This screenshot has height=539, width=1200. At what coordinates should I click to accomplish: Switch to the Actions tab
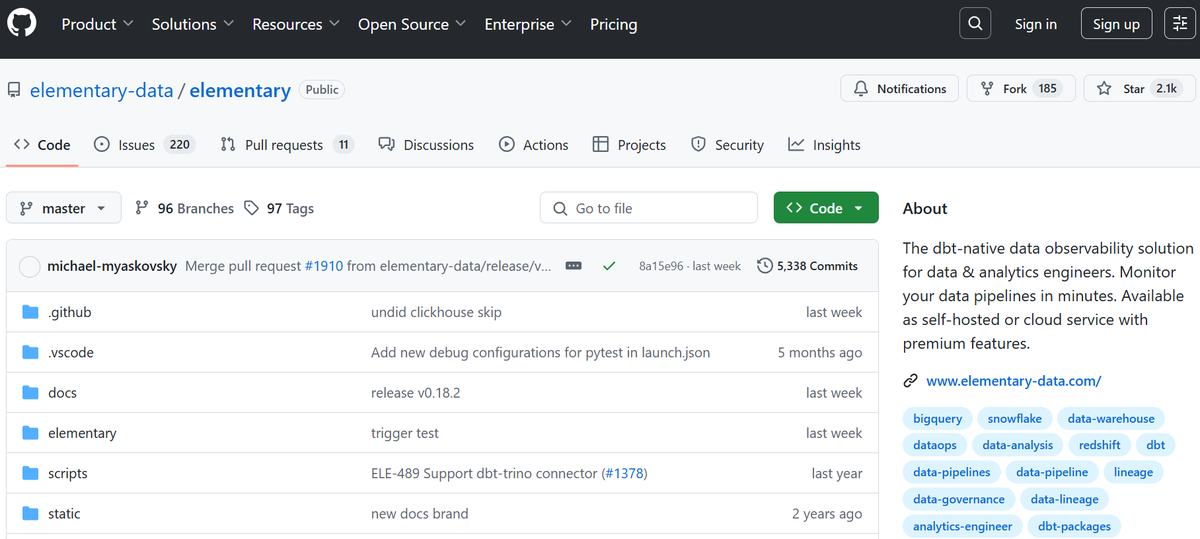coord(534,145)
